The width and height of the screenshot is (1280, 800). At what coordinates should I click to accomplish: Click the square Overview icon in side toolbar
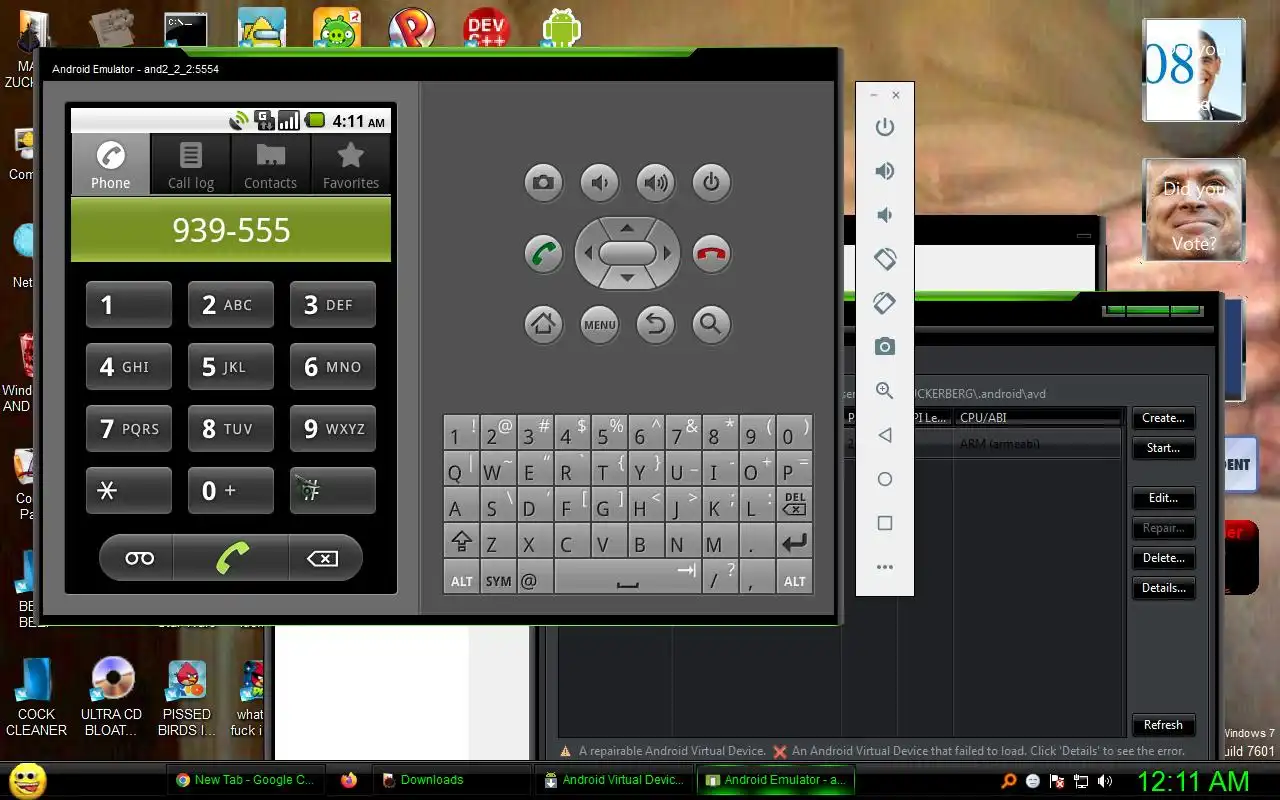point(884,523)
